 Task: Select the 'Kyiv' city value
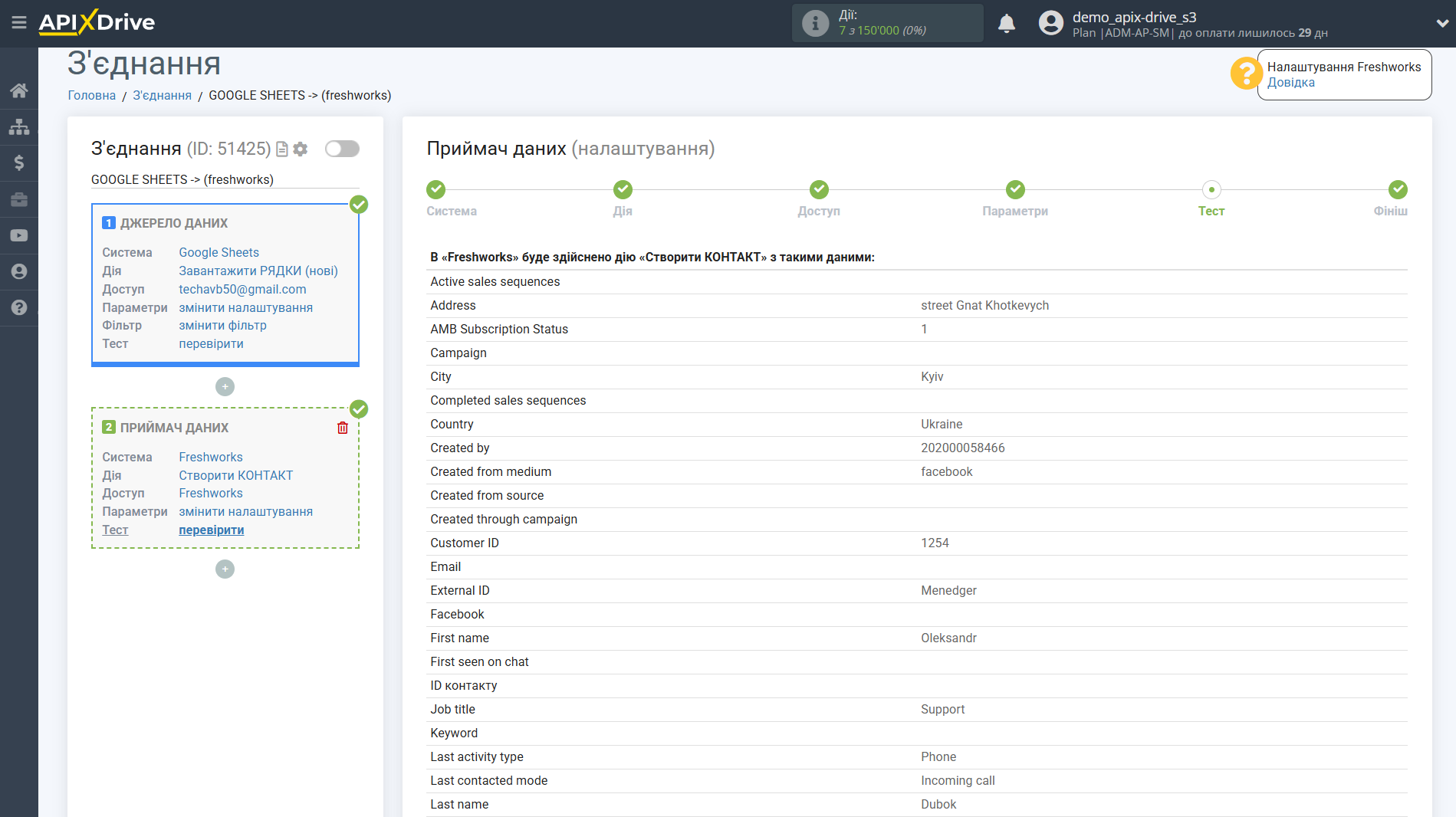(x=932, y=376)
